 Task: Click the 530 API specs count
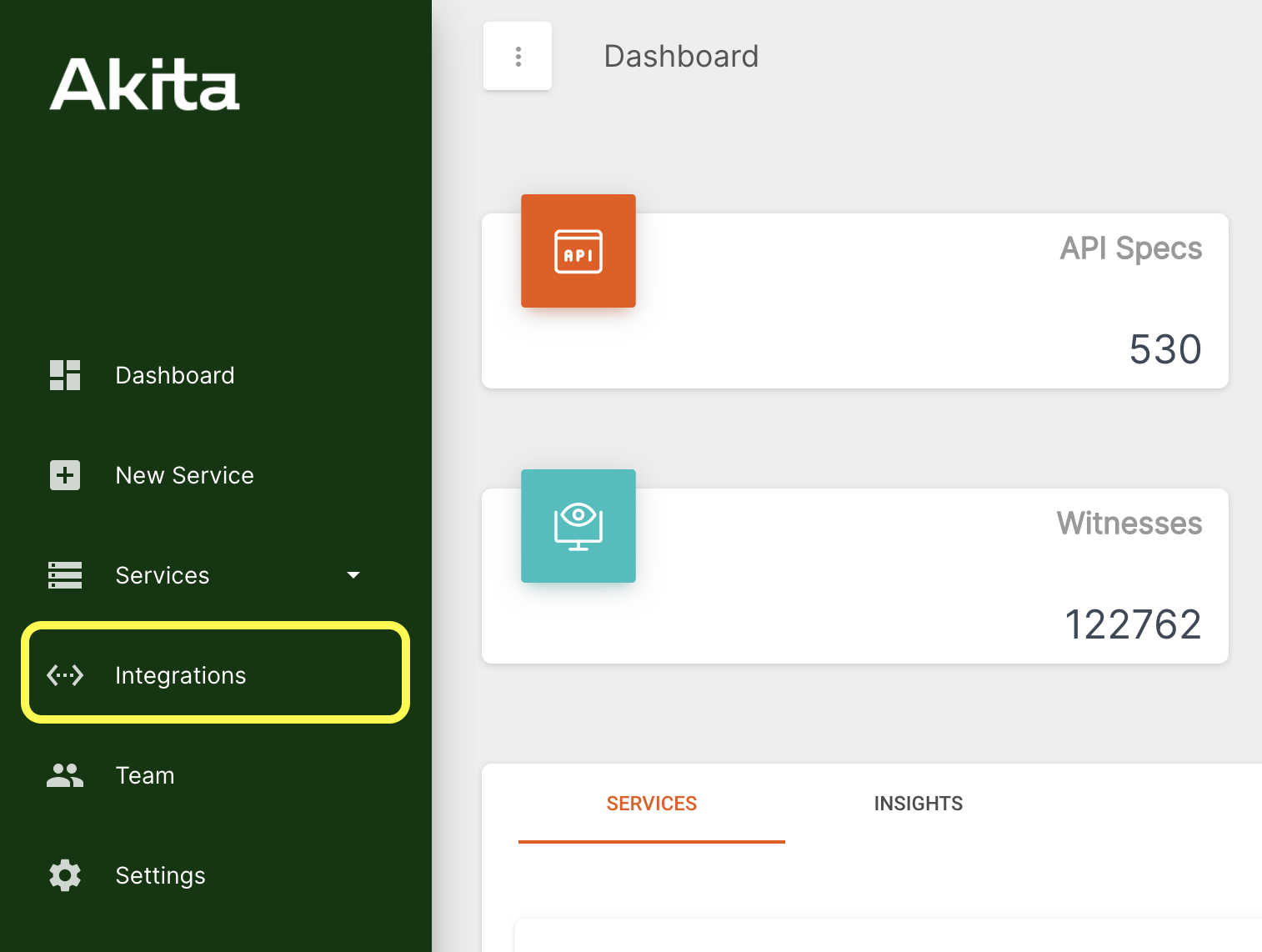tap(1165, 349)
